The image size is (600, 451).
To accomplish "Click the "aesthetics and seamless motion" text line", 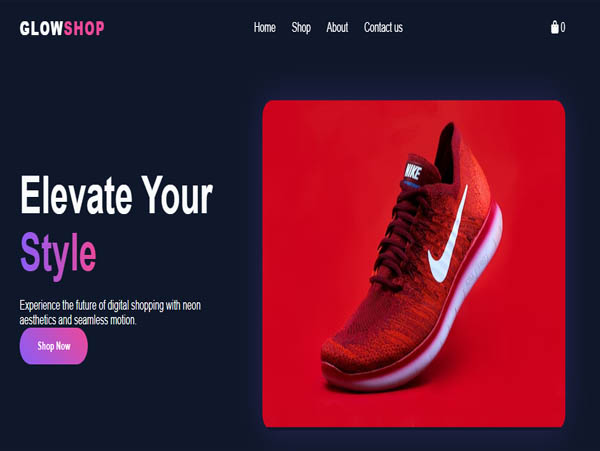I will pos(78,320).
